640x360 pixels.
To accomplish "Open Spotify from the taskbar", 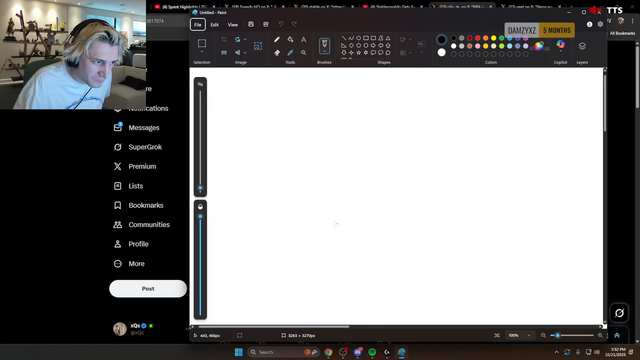I will click(372, 352).
